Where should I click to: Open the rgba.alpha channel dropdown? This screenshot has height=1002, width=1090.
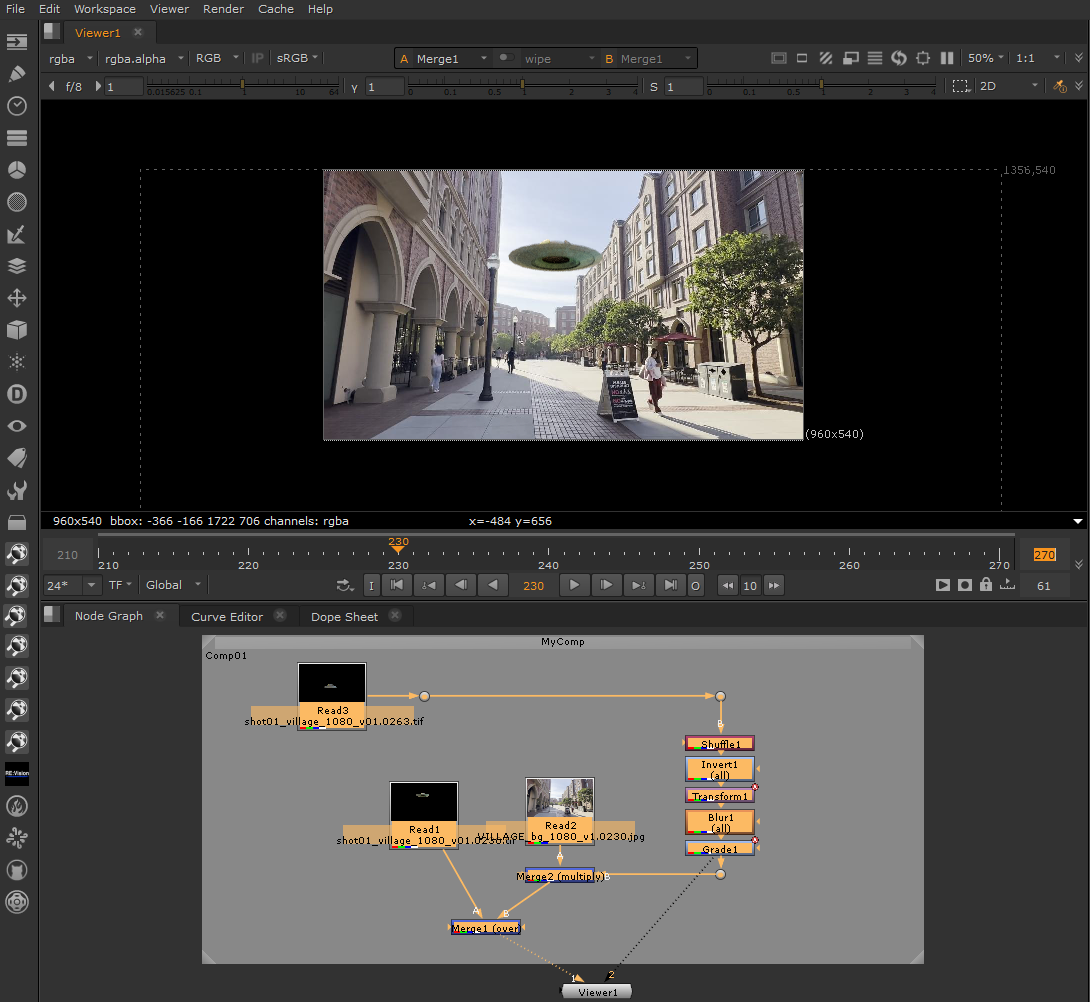144,58
